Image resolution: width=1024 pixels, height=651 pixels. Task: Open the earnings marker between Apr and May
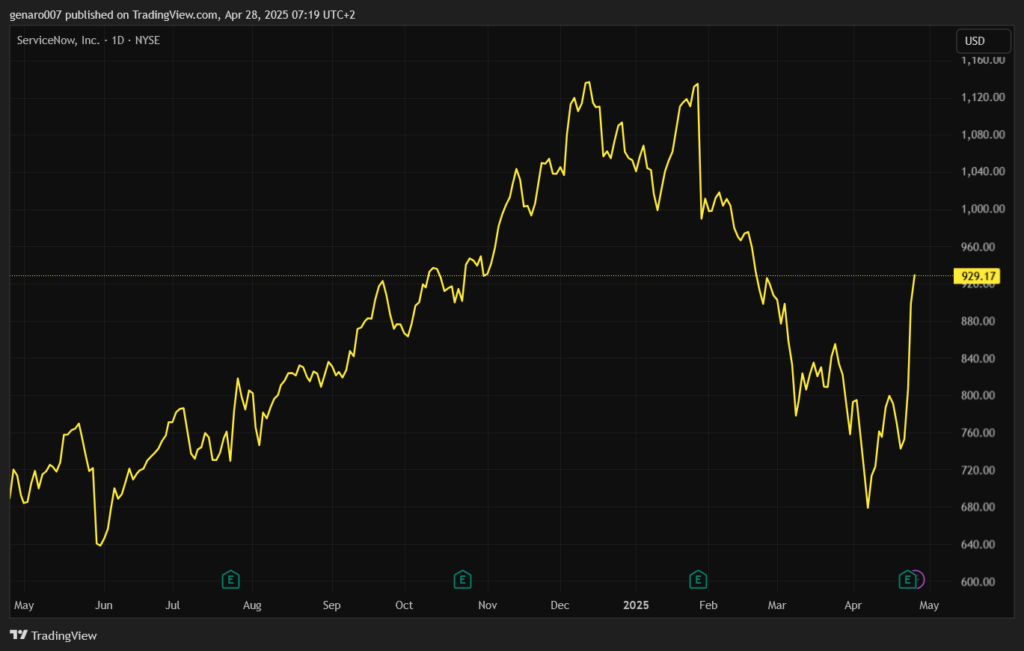click(x=907, y=579)
